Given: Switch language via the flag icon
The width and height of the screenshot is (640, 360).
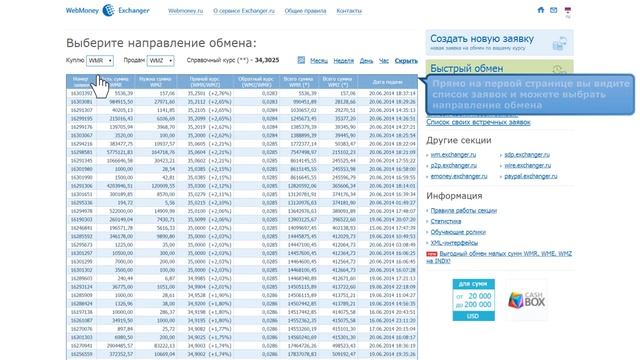Looking at the screenshot, I should 568,10.
